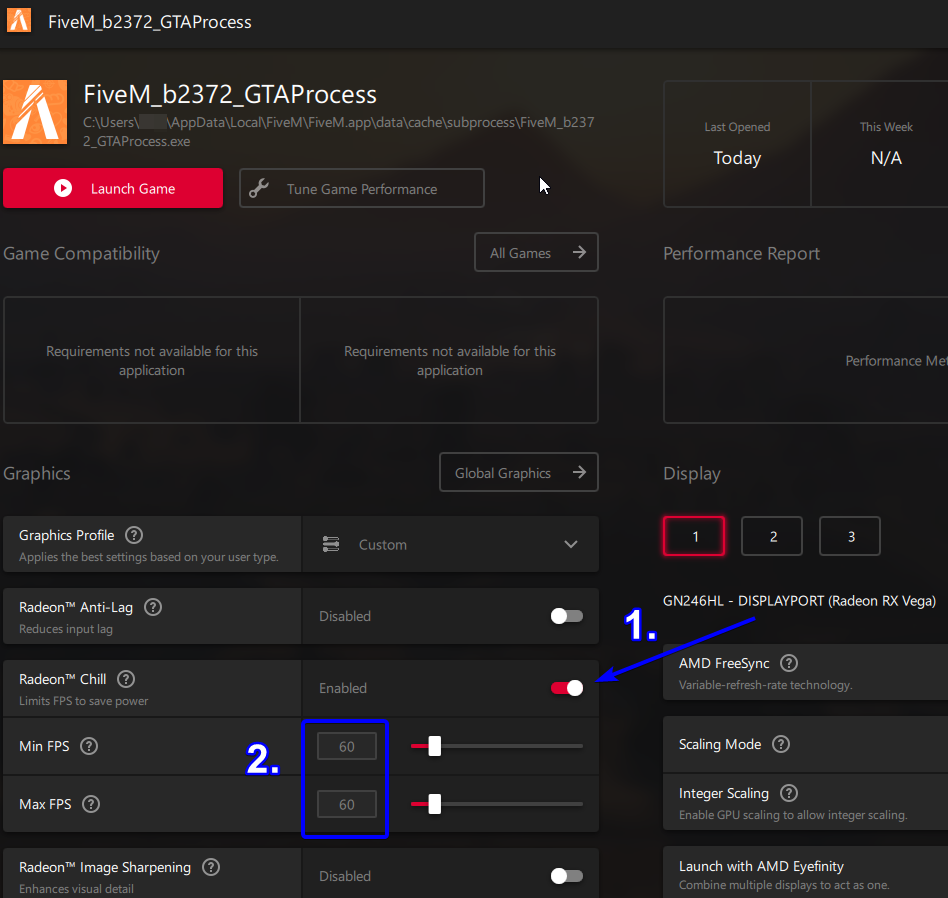
Task: Click the help icon next to Min FPS
Action: tap(89, 746)
